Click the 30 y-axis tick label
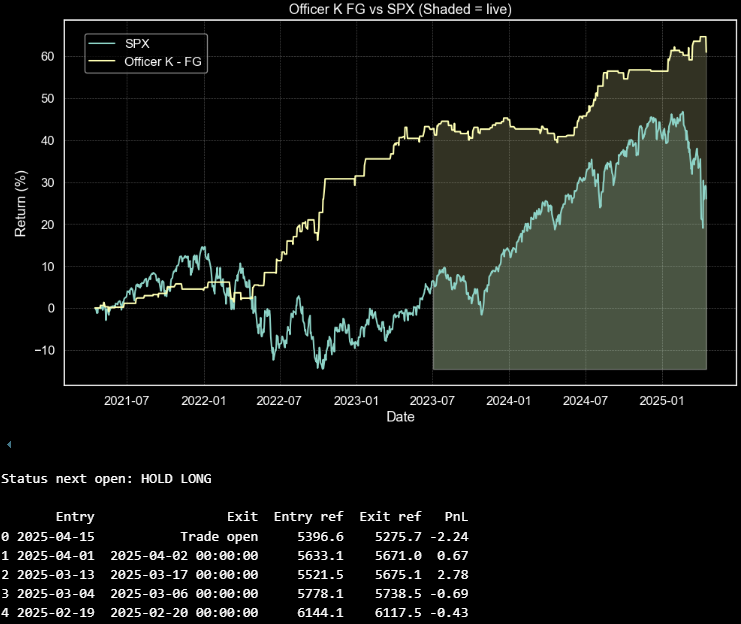The height and width of the screenshot is (624, 741). coord(48,183)
